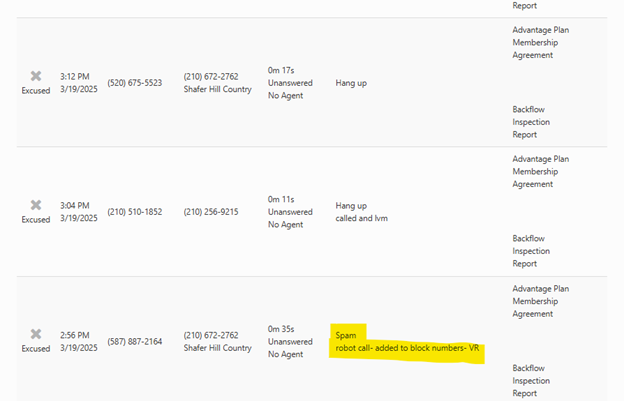Click the 3:12 PM call's Hang up note
The image size is (624, 401).
click(x=351, y=83)
